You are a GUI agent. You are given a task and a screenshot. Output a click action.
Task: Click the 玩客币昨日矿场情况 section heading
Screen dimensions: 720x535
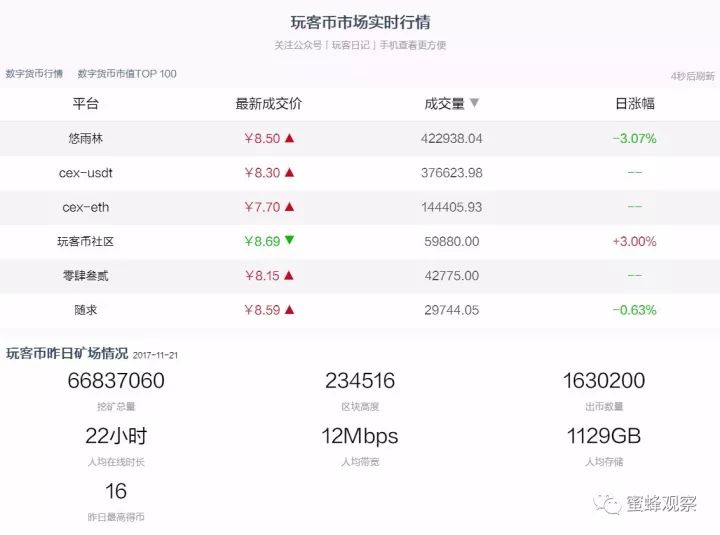point(67,353)
